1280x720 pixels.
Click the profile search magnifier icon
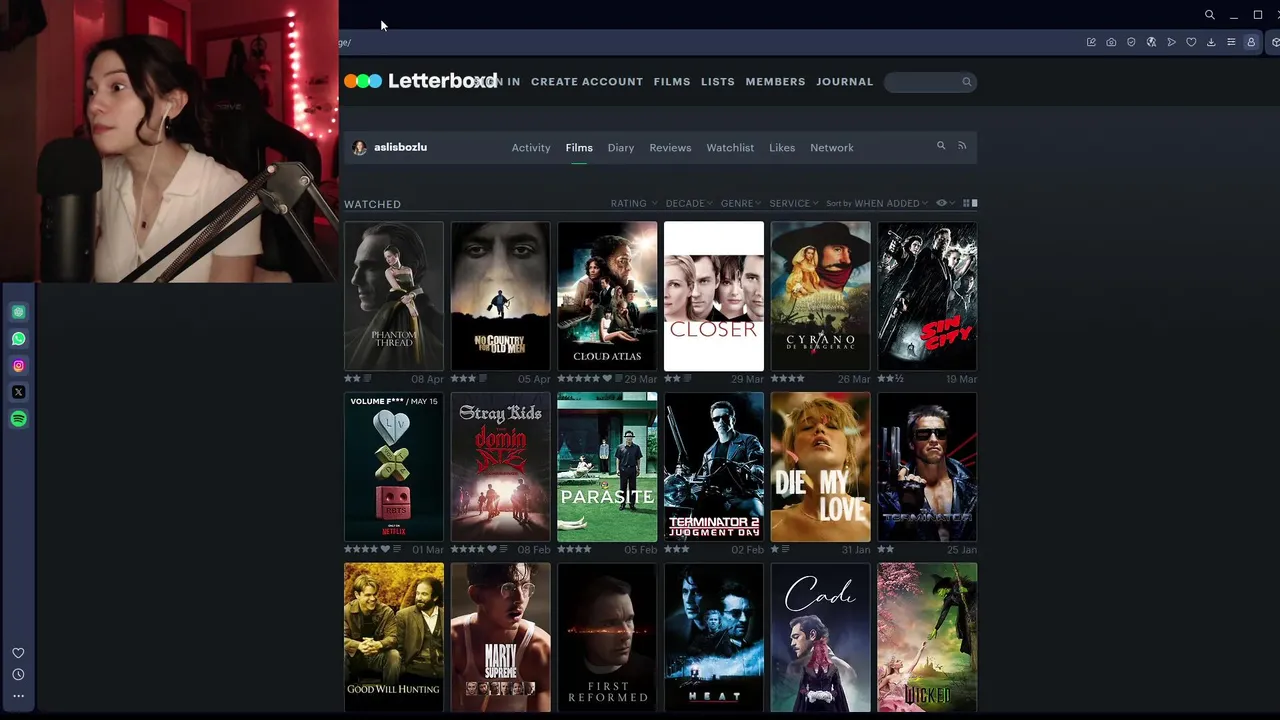[x=941, y=146]
